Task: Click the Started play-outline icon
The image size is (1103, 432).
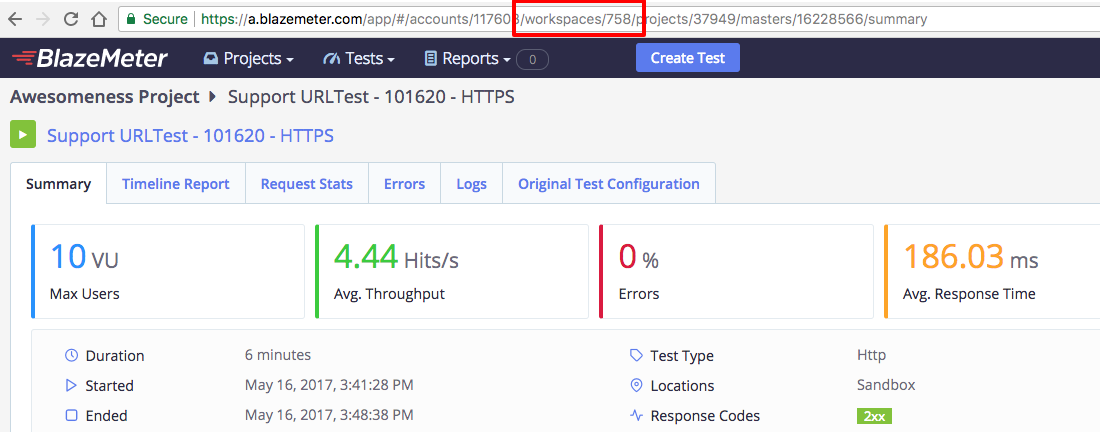Action: (71, 386)
